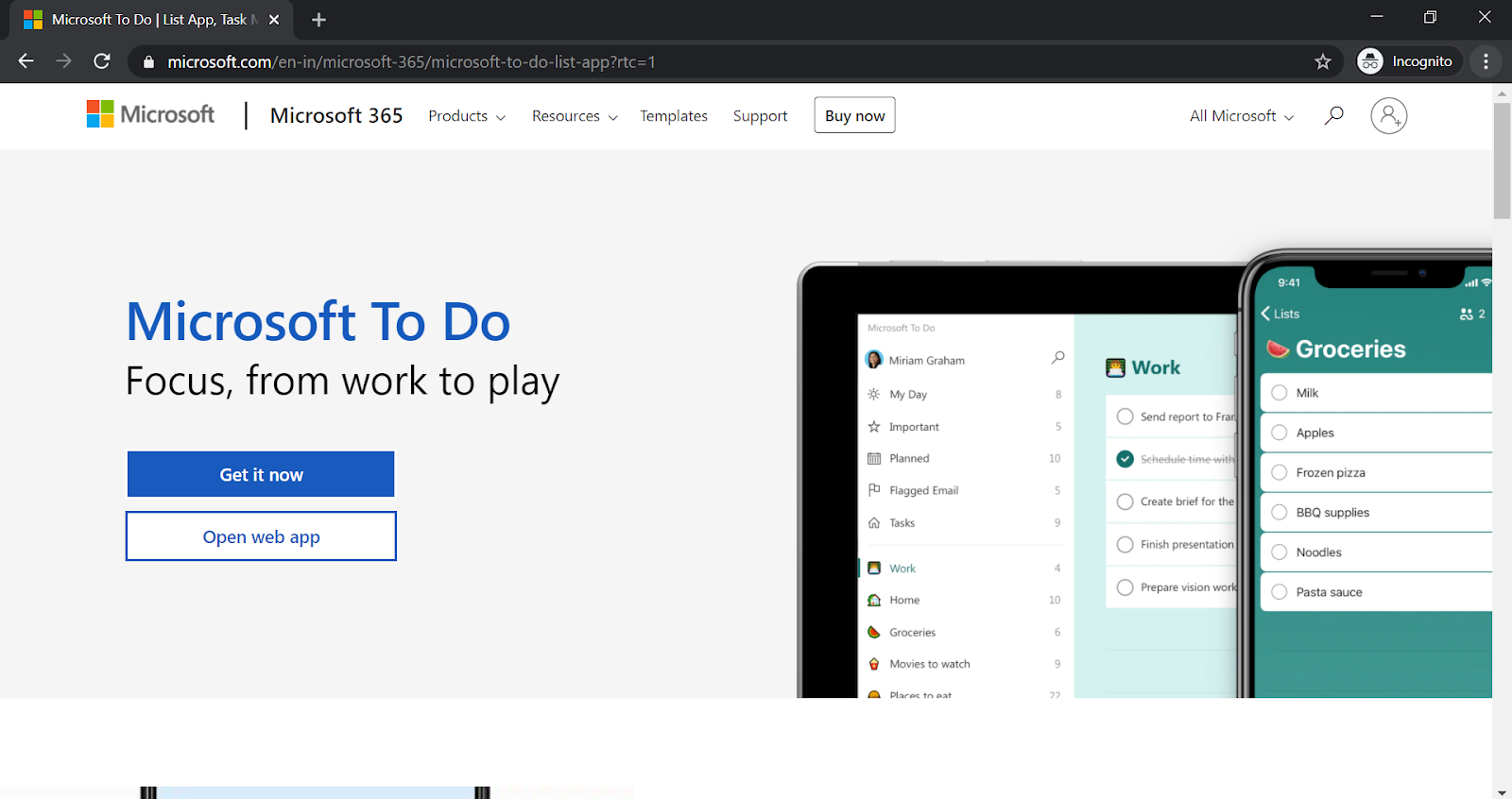Viewport: 1512px width, 799px height.
Task: Go back to the previous page
Action: pos(26,61)
